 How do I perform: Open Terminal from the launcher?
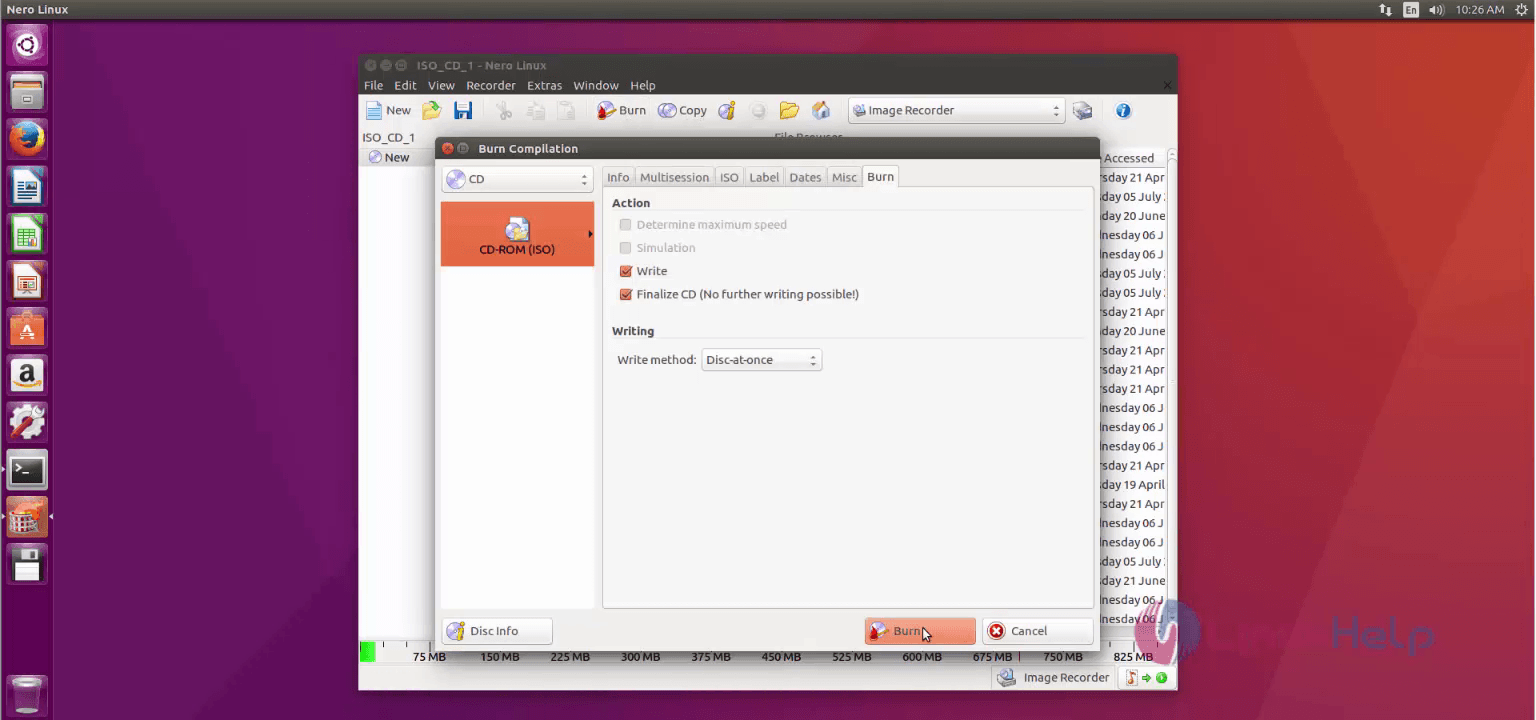[27, 469]
